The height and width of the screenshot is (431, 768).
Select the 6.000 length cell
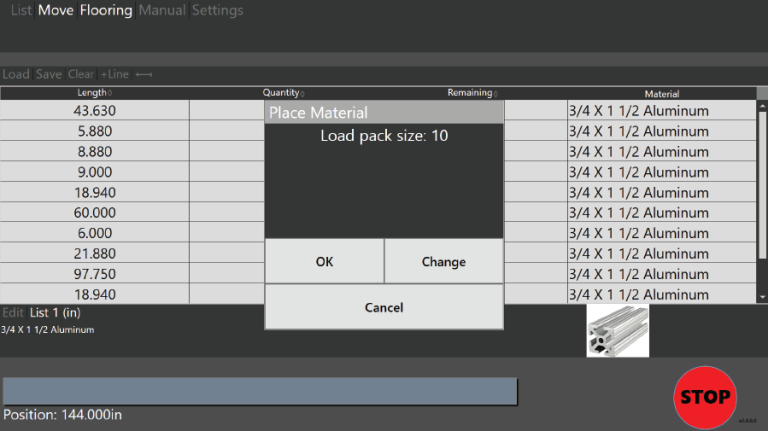[95, 234]
